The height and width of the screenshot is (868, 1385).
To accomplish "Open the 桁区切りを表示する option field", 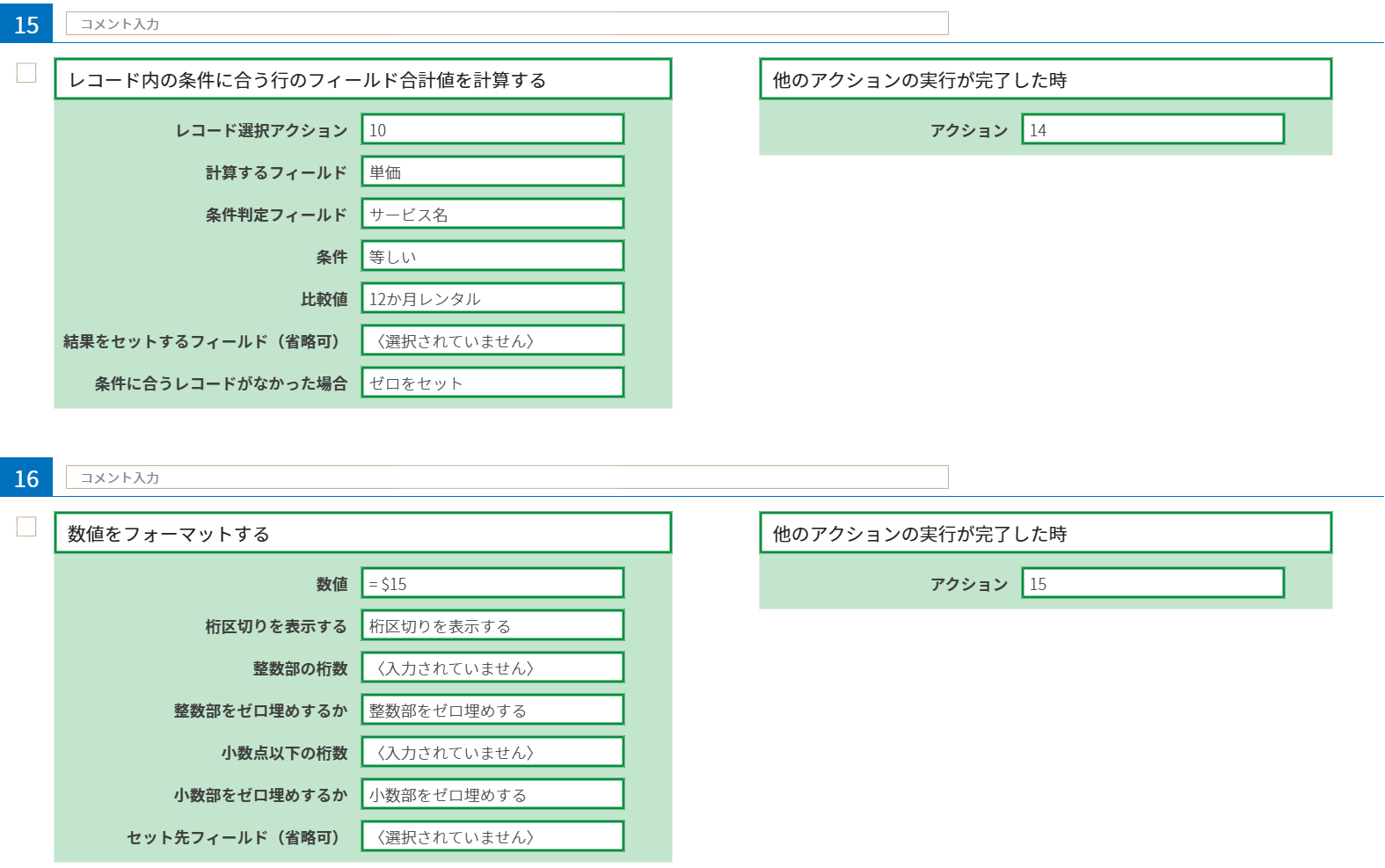I will tap(492, 625).
